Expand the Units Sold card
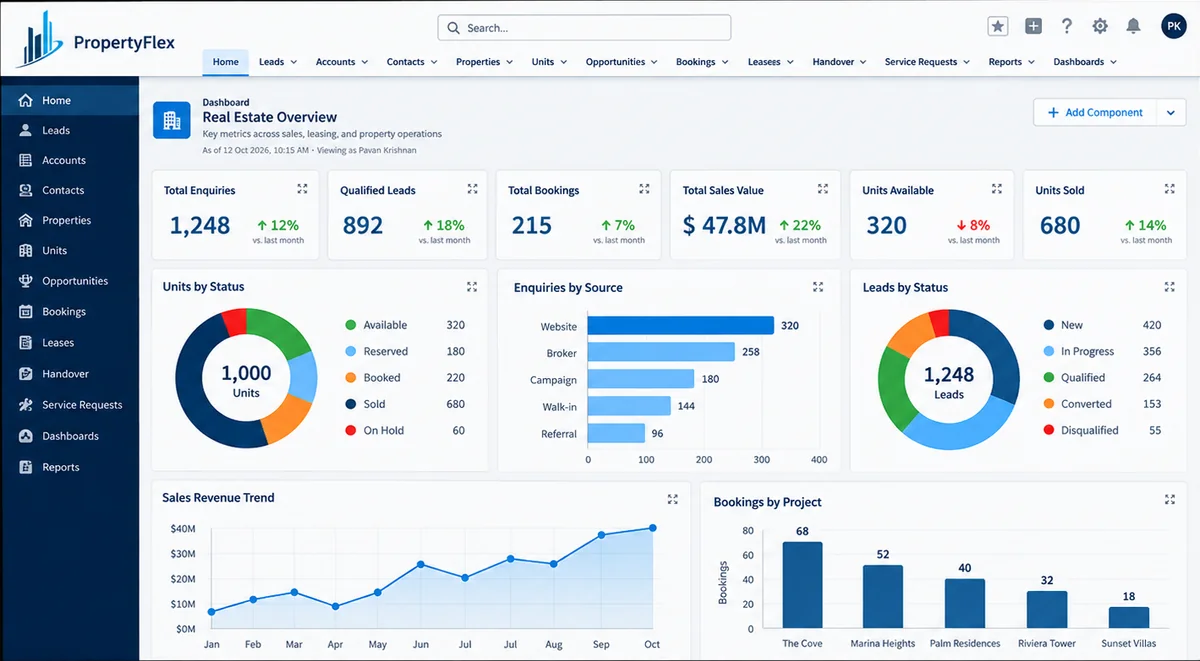Image resolution: width=1200 pixels, height=661 pixels. pyautogui.click(x=1169, y=189)
